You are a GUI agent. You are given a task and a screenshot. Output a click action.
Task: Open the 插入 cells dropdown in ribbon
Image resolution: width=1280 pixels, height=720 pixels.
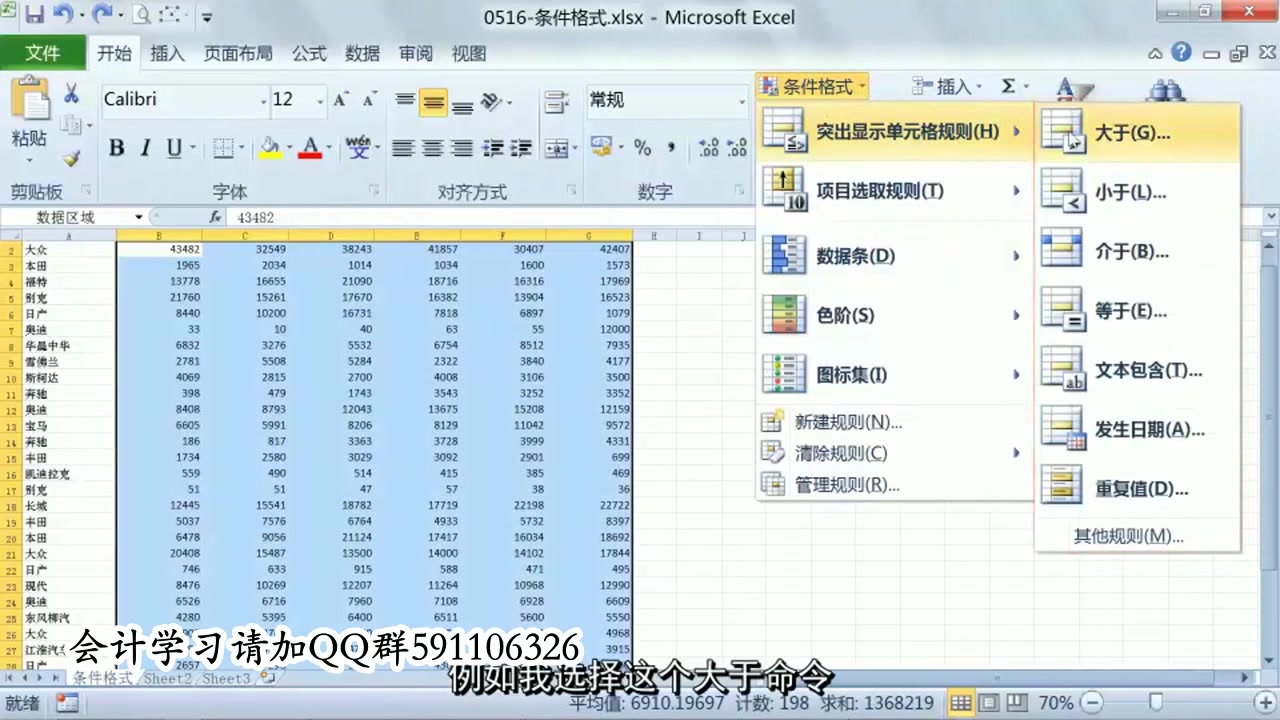click(x=946, y=87)
